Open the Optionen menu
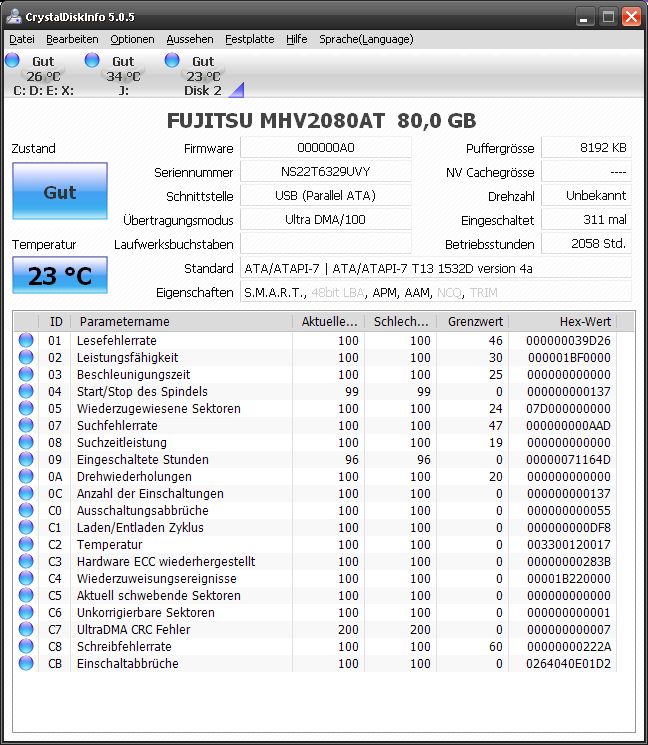648x745 pixels. click(132, 39)
